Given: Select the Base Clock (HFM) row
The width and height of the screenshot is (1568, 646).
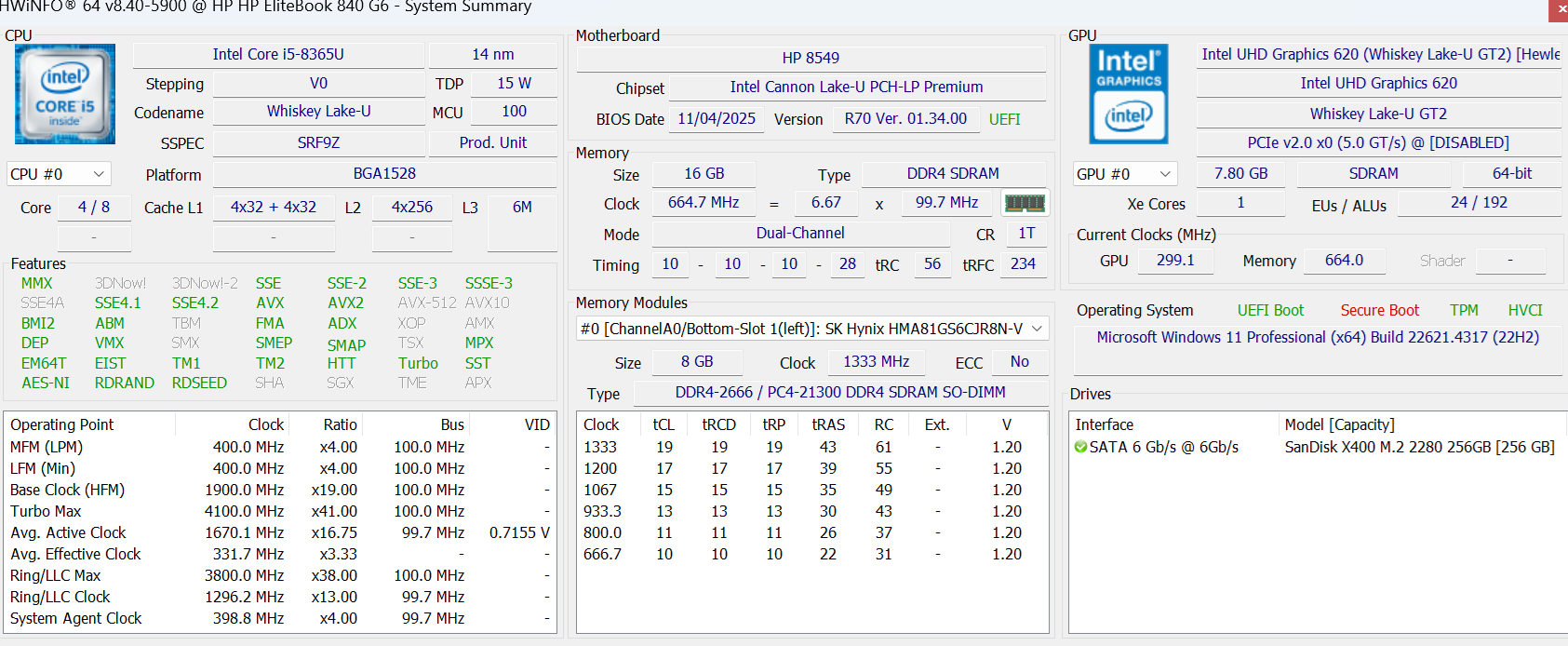Looking at the screenshot, I should pos(279,490).
